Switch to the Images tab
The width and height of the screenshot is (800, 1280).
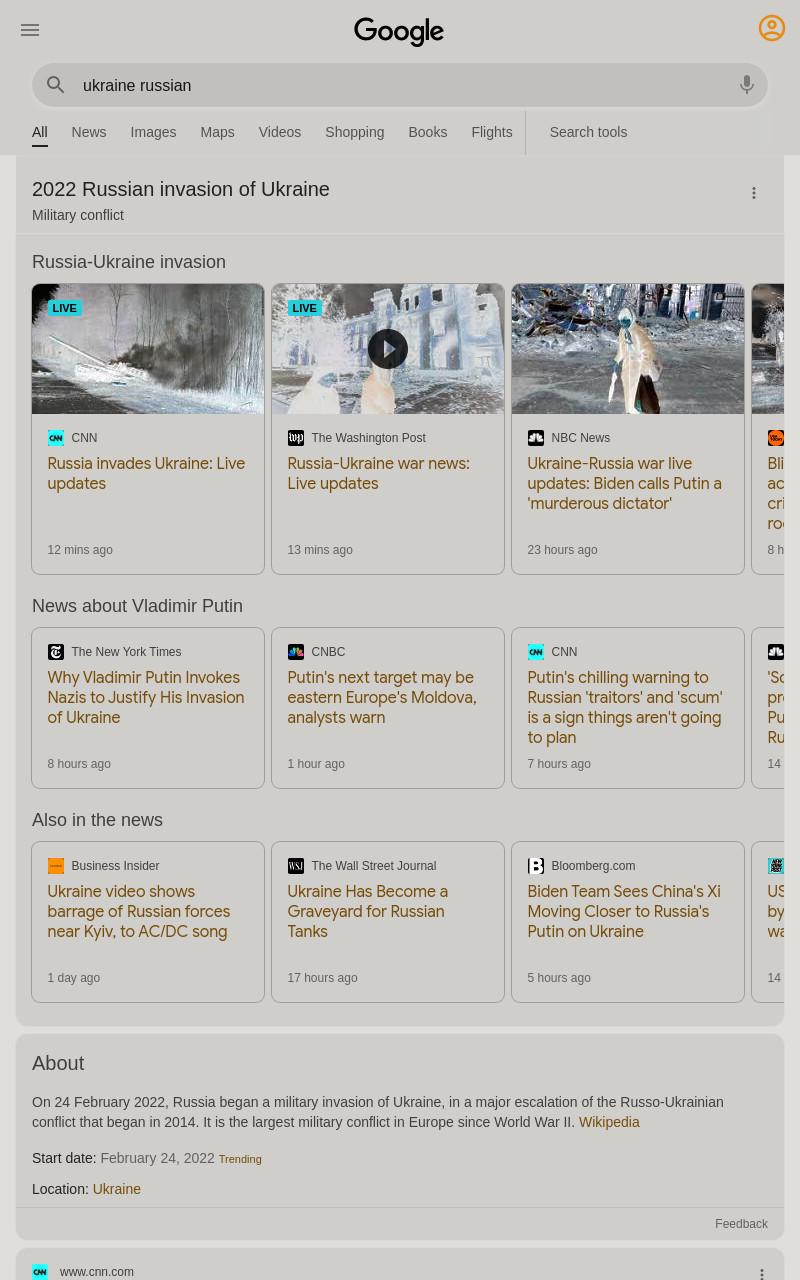153,132
